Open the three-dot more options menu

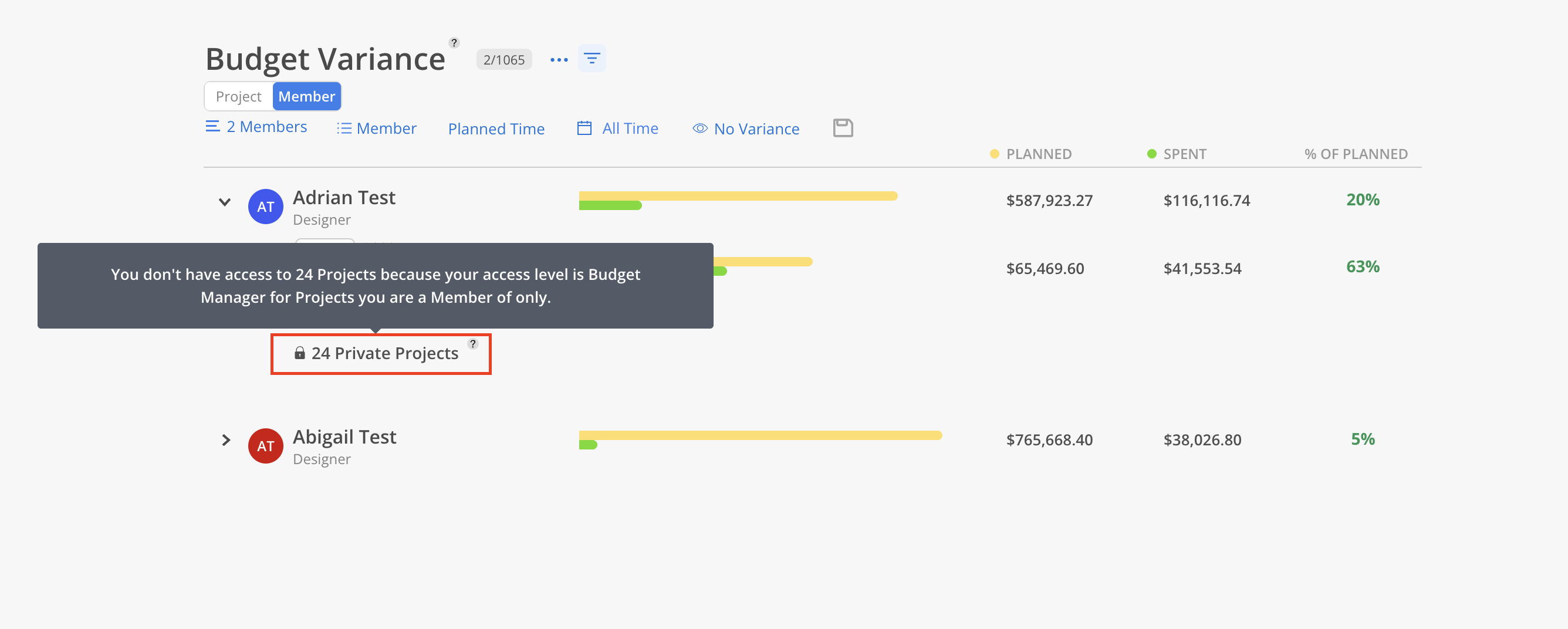tap(559, 60)
